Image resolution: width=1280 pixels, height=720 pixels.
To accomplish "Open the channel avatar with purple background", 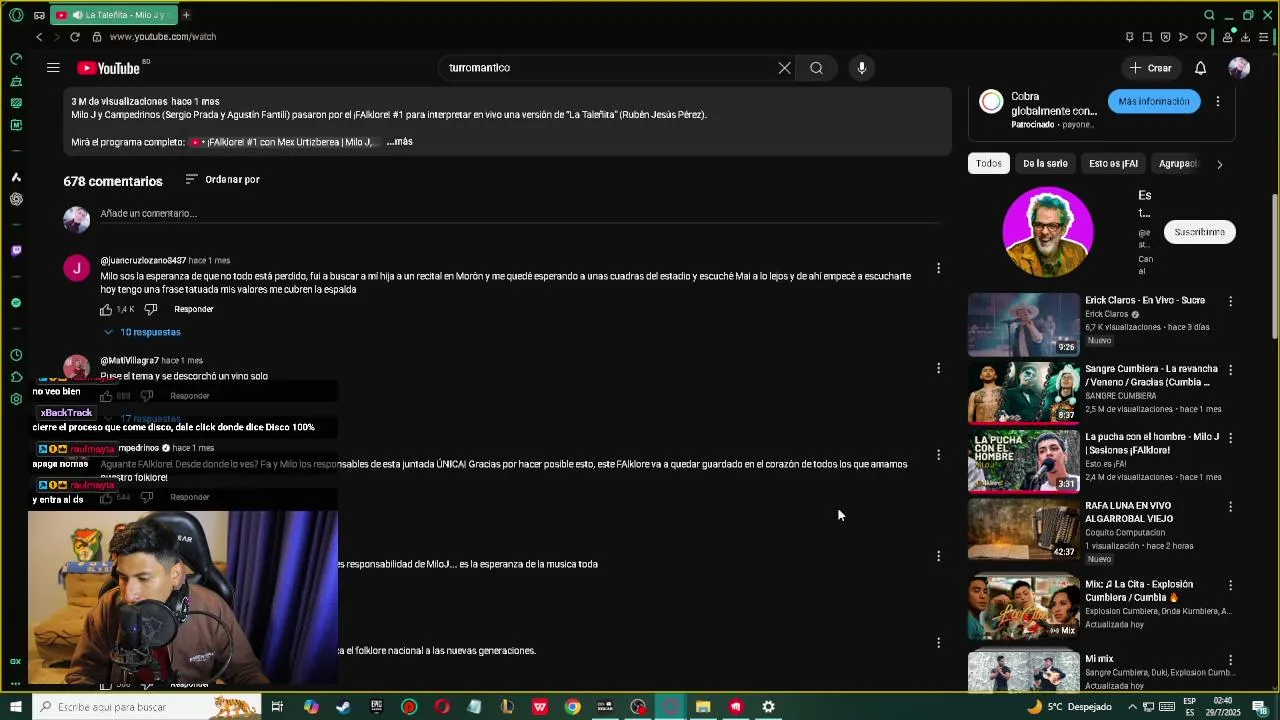I will point(1048,232).
